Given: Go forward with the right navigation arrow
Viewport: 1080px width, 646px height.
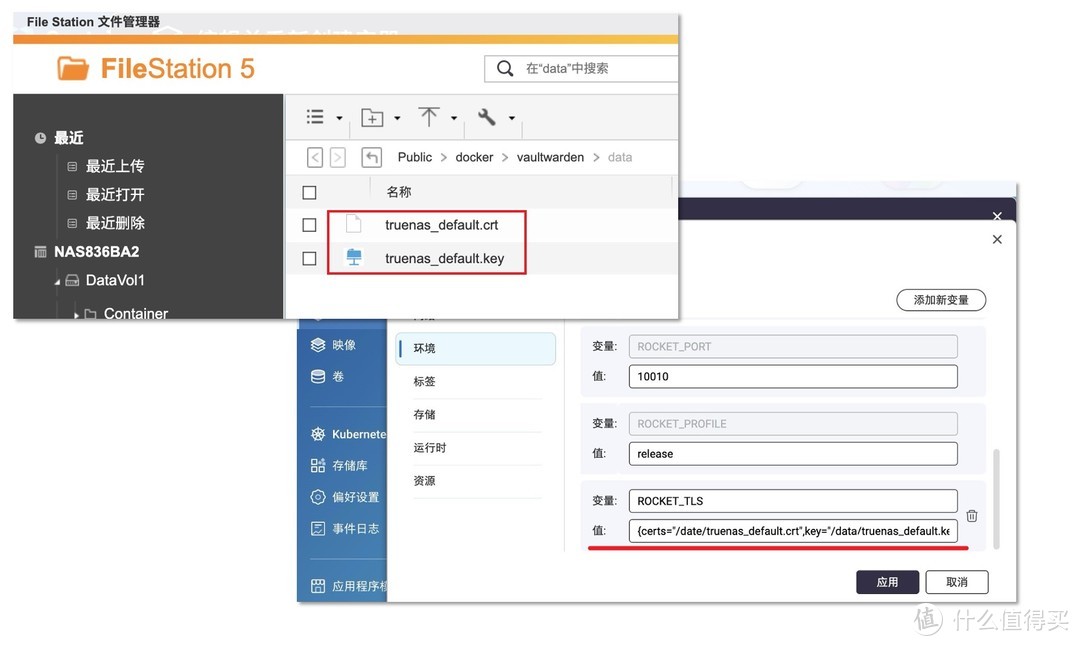Looking at the screenshot, I should point(338,158).
